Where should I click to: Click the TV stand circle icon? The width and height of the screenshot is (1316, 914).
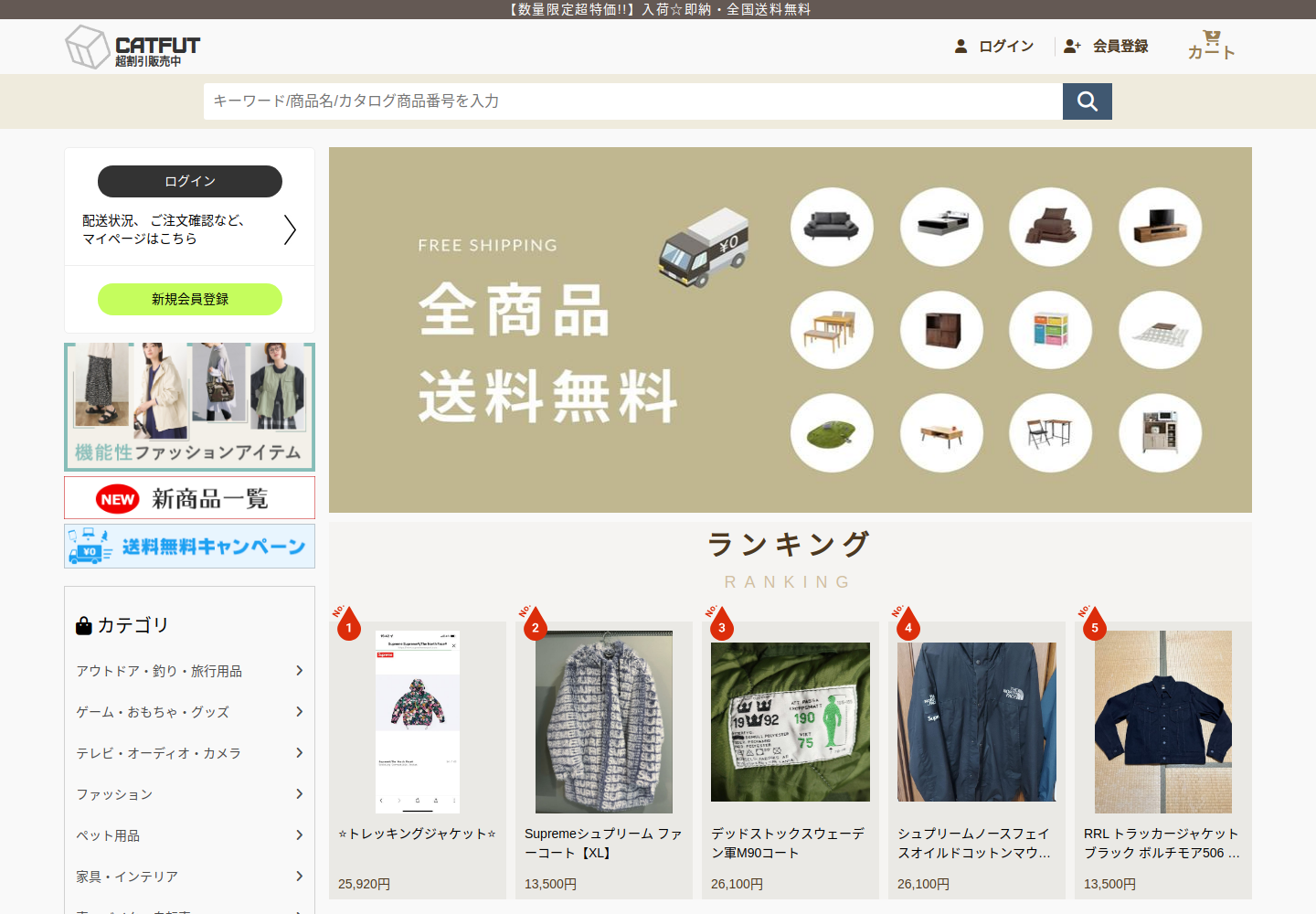[1161, 227]
